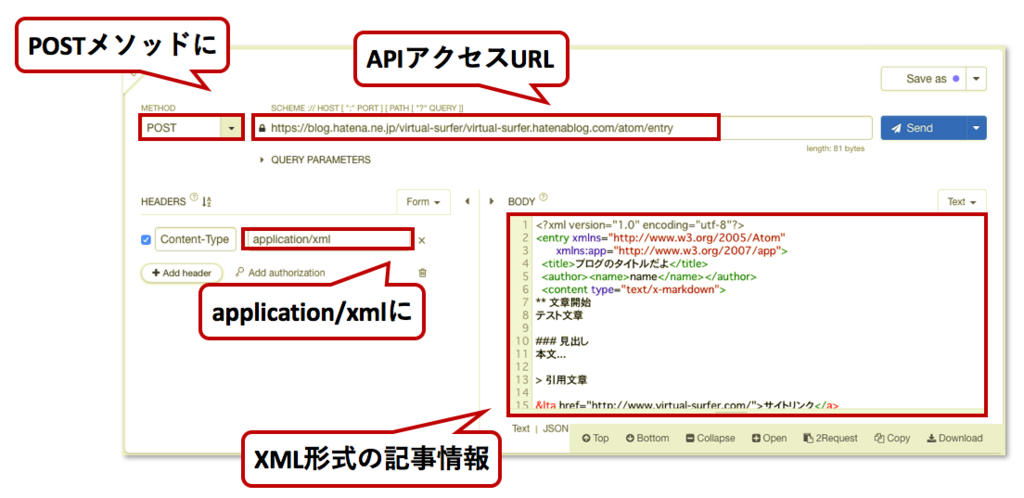The height and width of the screenshot is (498, 1024).
Task: Toggle the Content-Type header checkbox
Action: tap(146, 240)
